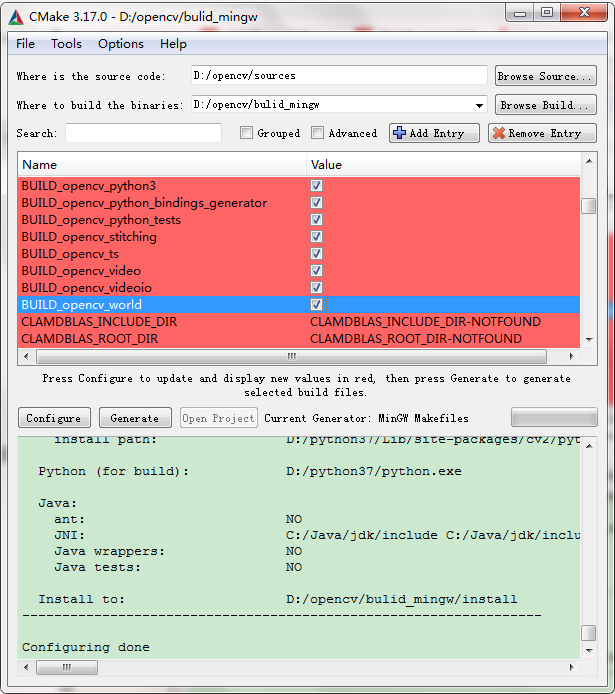Select the CLAMDBLAS_INCLUDE_DIR row name
This screenshot has height=694, width=615.
[x=99, y=321]
